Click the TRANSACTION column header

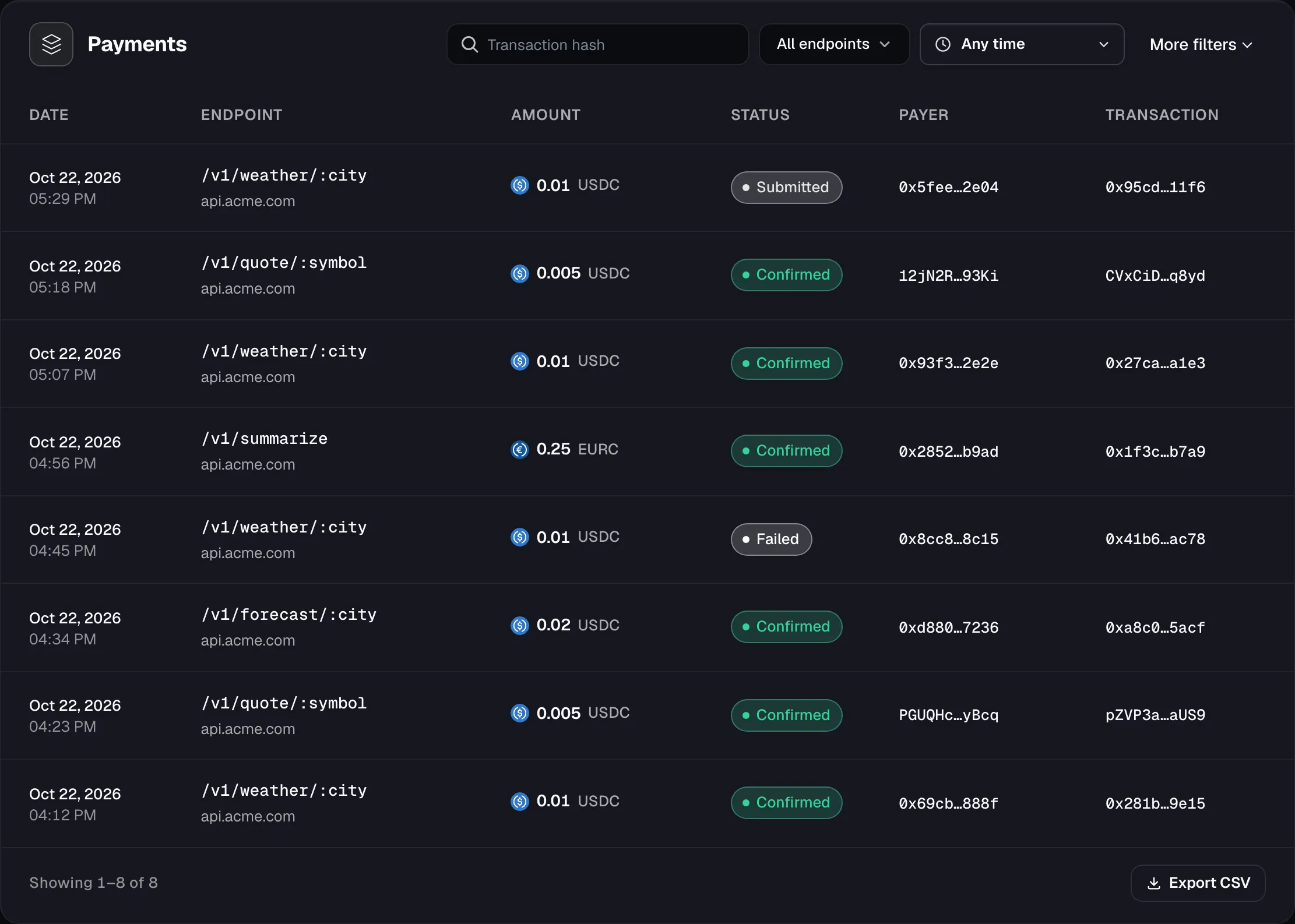(x=1162, y=115)
